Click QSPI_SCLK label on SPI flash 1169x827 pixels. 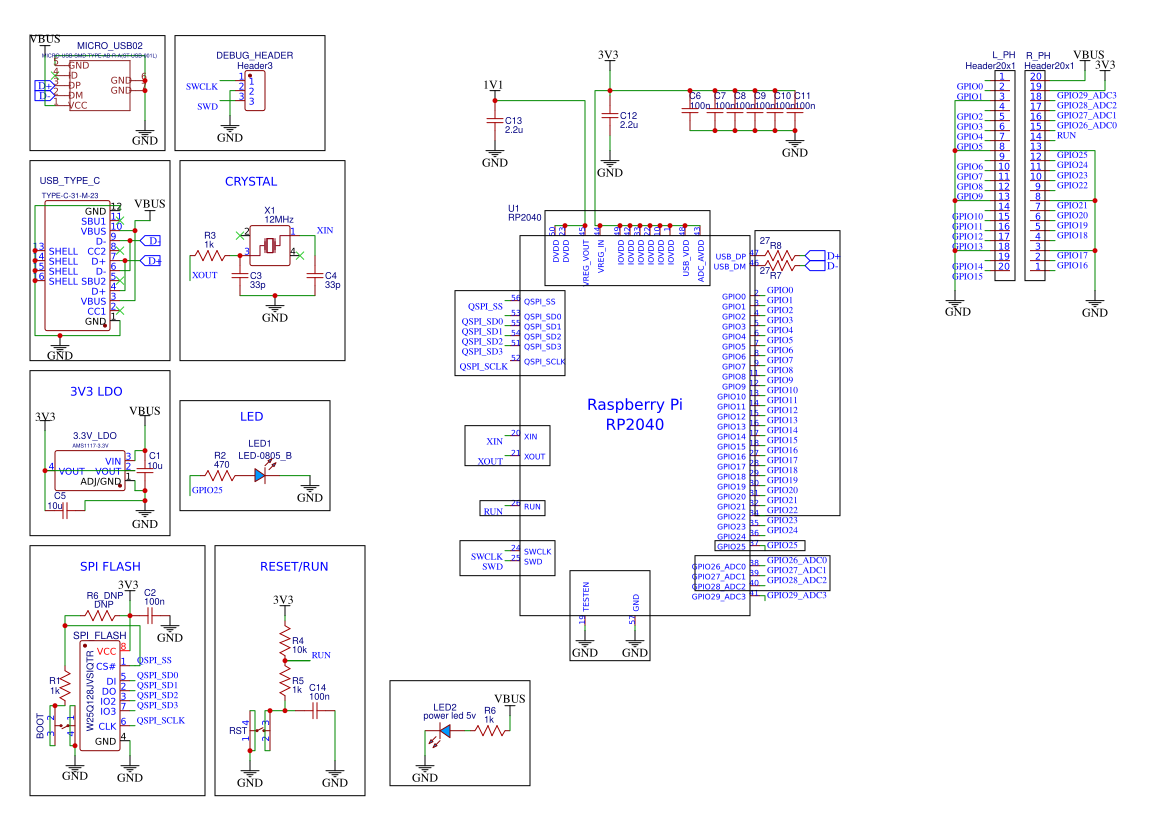click(x=160, y=720)
